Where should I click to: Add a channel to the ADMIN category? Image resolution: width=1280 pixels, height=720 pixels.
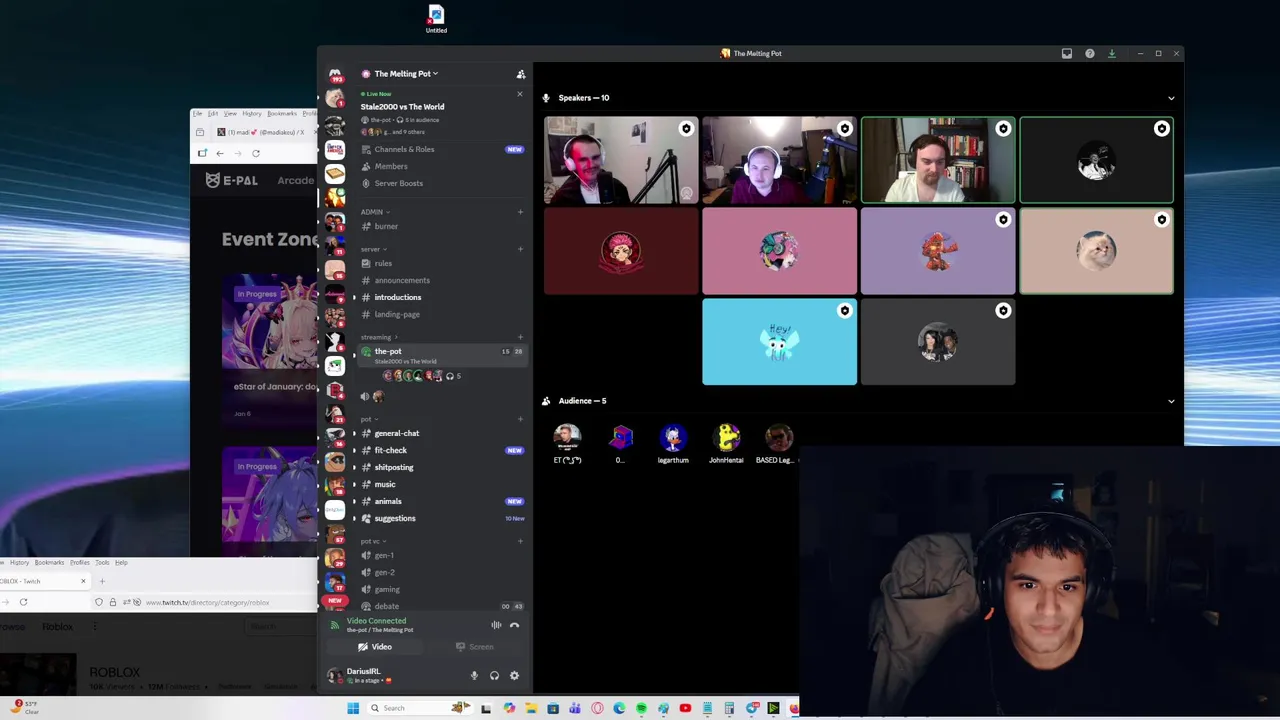pos(520,212)
